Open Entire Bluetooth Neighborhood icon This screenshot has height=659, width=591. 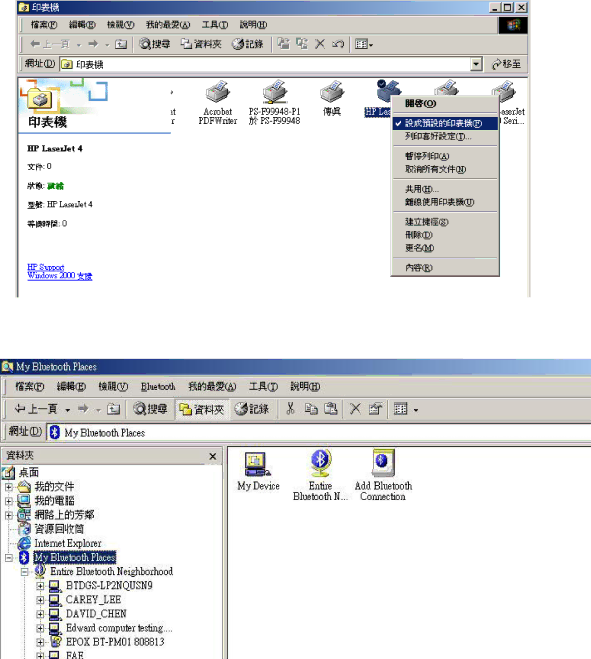tap(320, 475)
